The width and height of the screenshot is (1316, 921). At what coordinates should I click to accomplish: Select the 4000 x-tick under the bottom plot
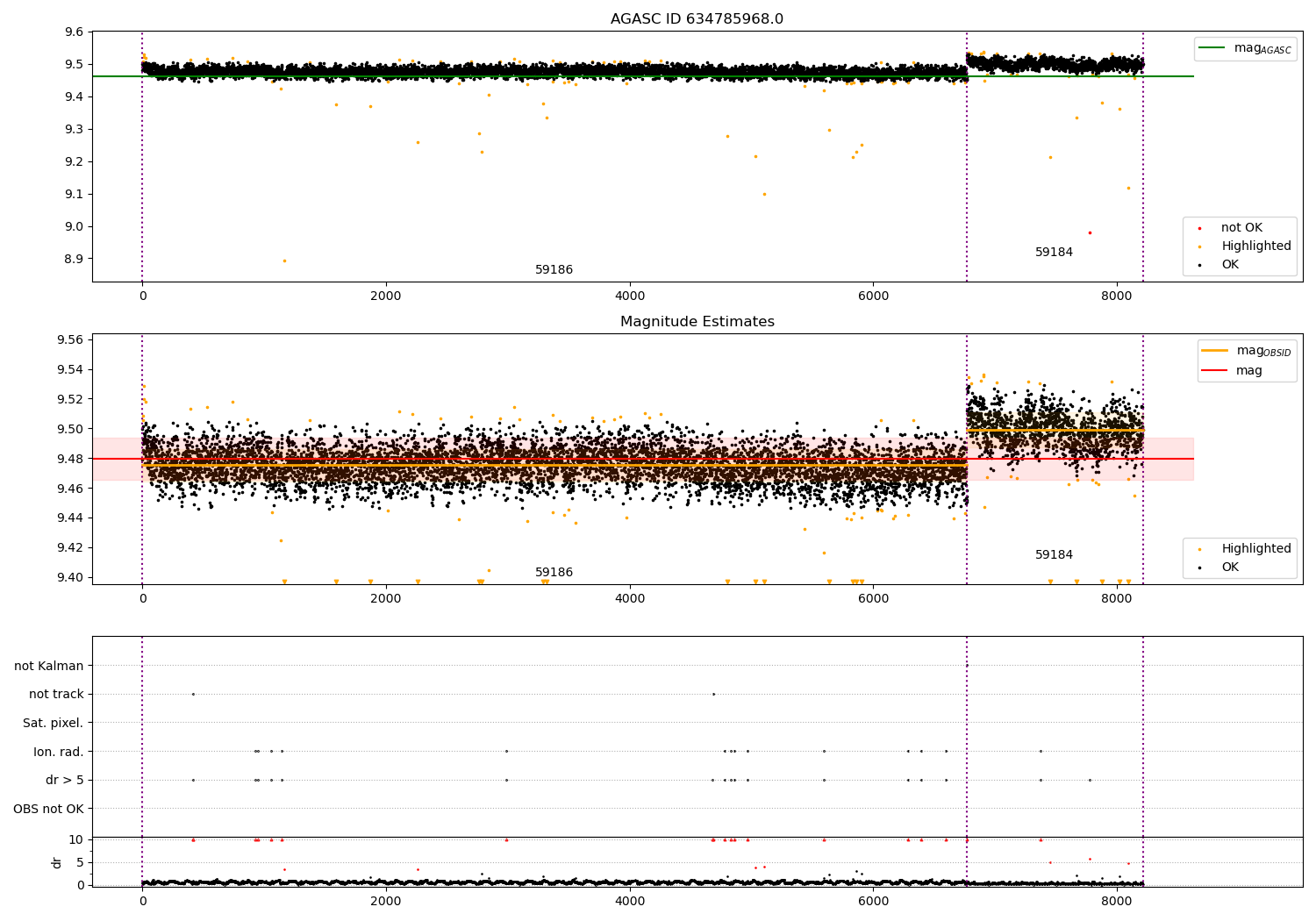(630, 902)
